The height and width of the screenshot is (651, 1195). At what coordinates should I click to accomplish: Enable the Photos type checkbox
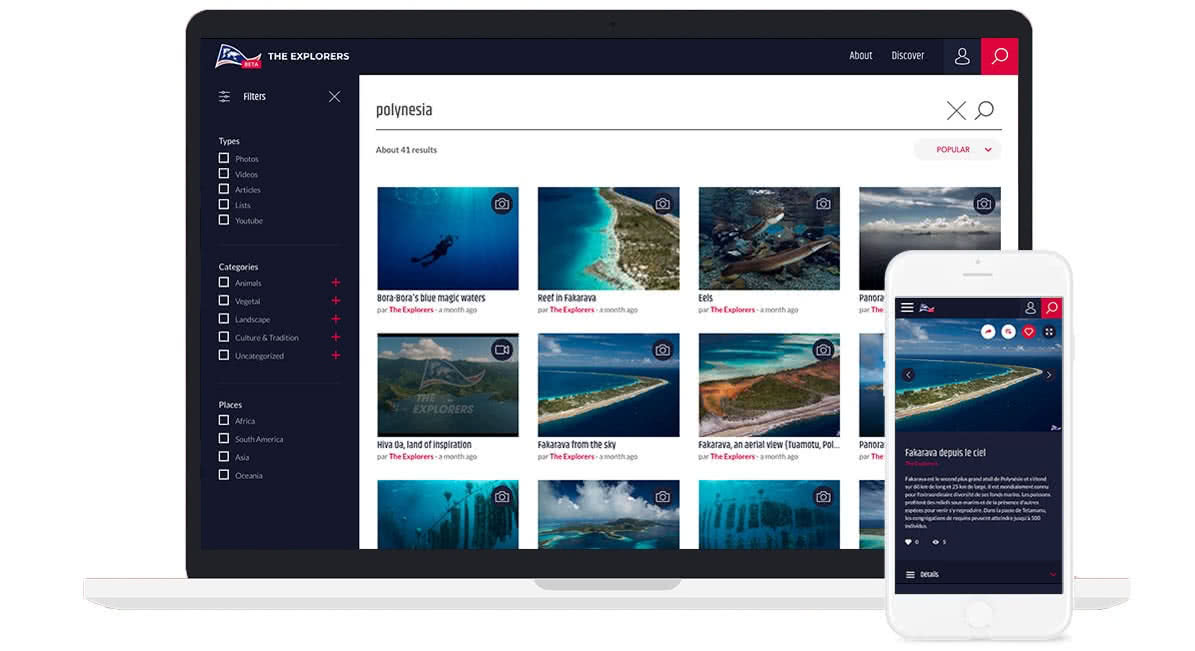click(224, 158)
